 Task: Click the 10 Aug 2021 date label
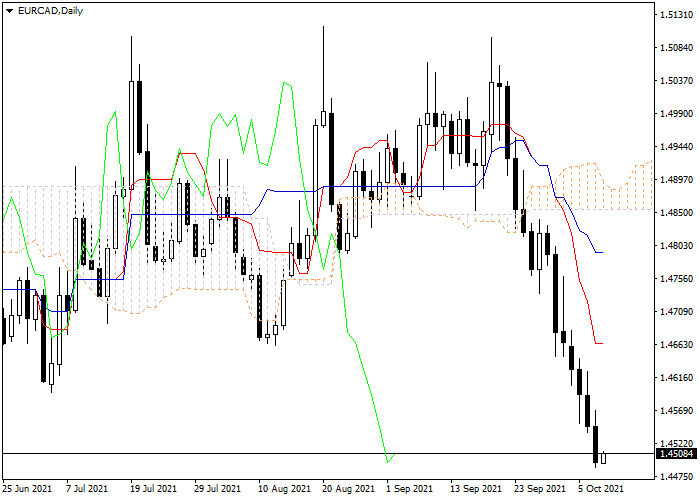click(x=285, y=488)
